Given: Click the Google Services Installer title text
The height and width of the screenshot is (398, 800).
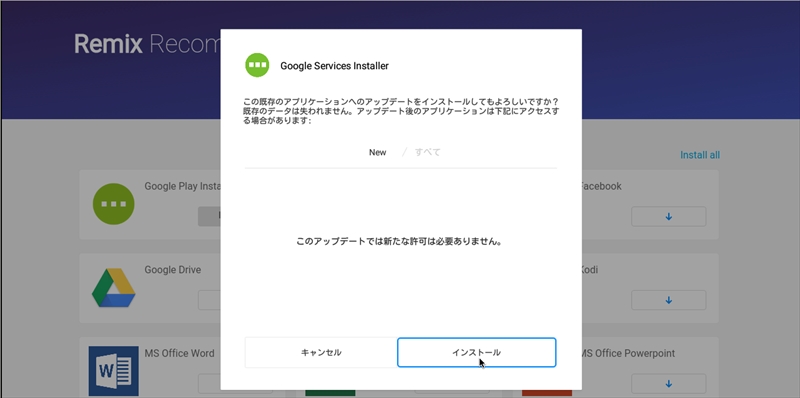Looking at the screenshot, I should (x=334, y=66).
